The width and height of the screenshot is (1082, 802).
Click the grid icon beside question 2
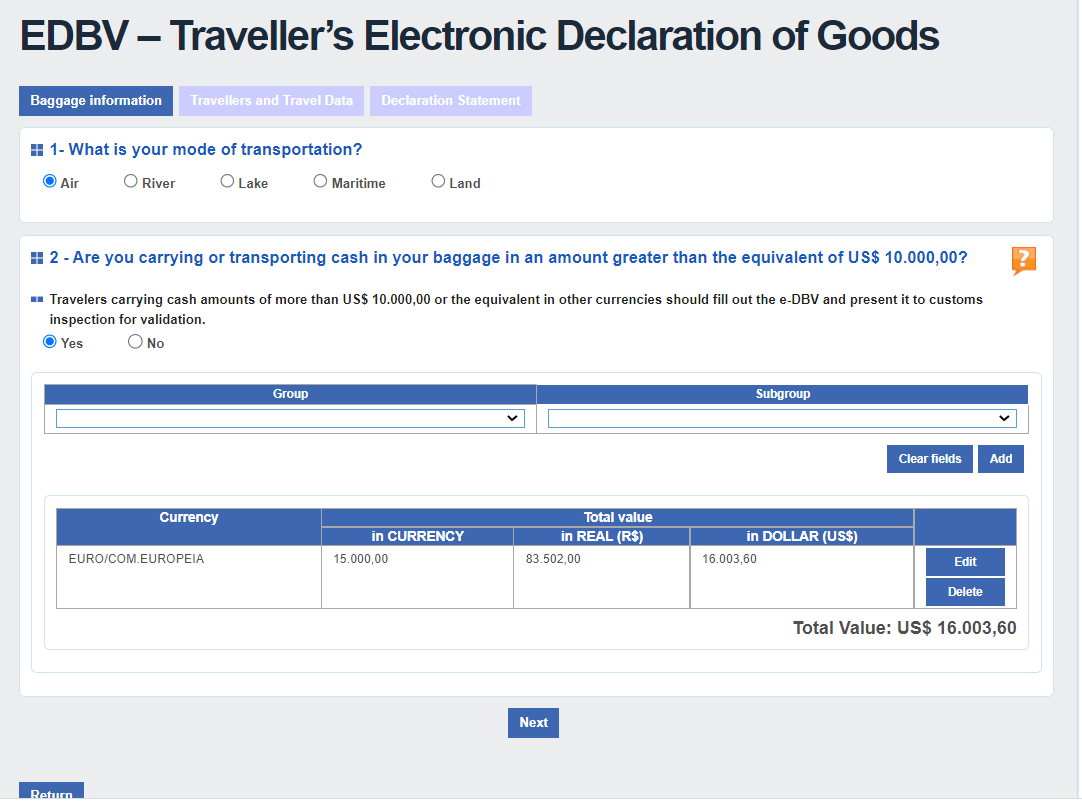(37, 258)
